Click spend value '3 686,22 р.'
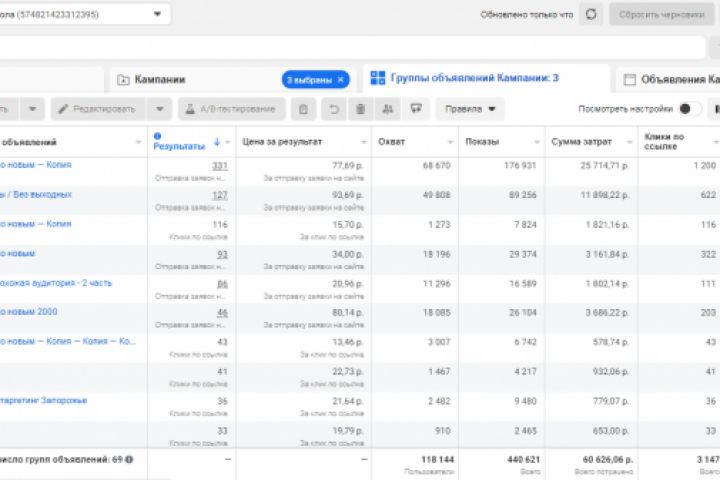 (608, 312)
